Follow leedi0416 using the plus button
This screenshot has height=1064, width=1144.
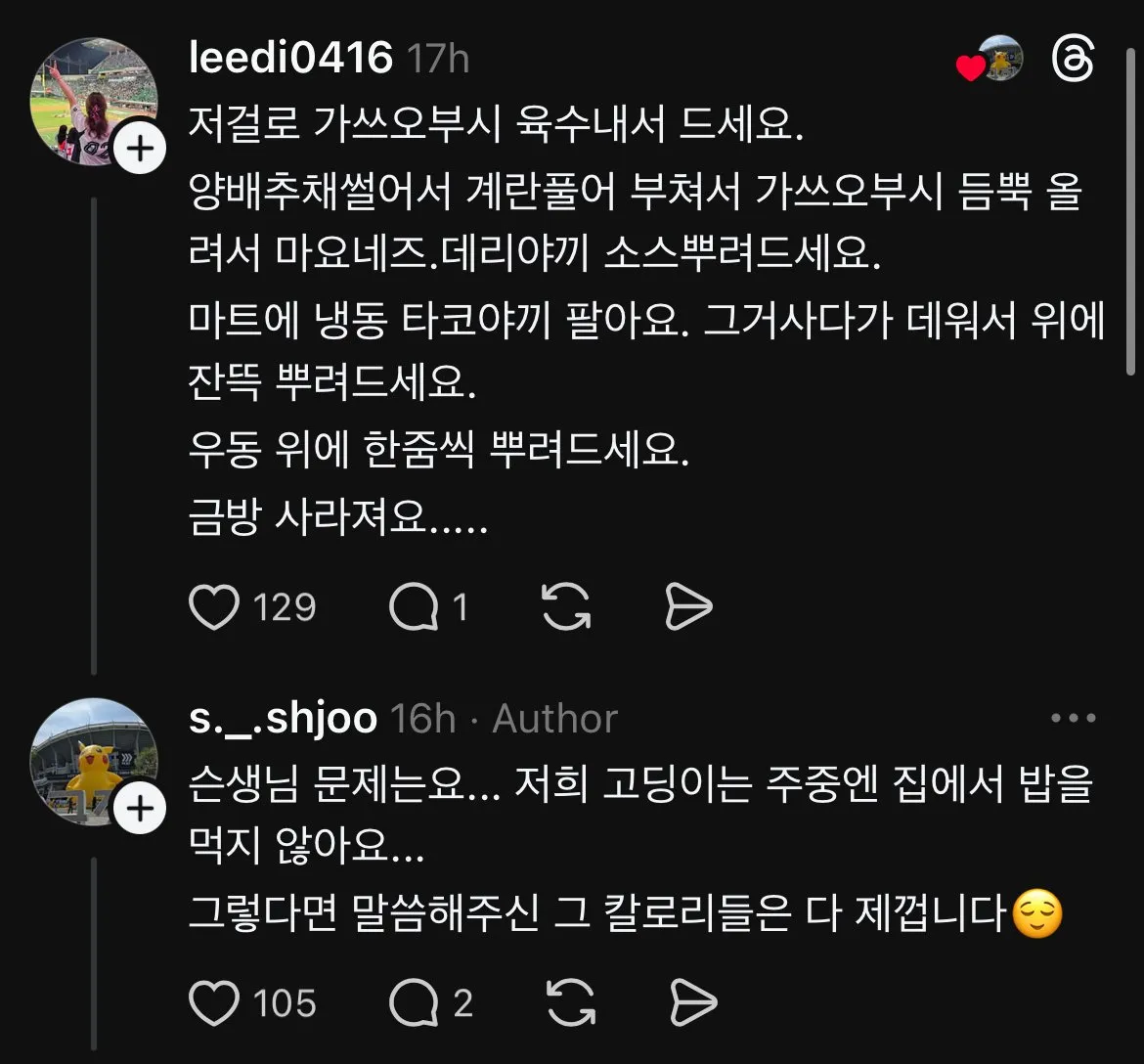pos(138,149)
